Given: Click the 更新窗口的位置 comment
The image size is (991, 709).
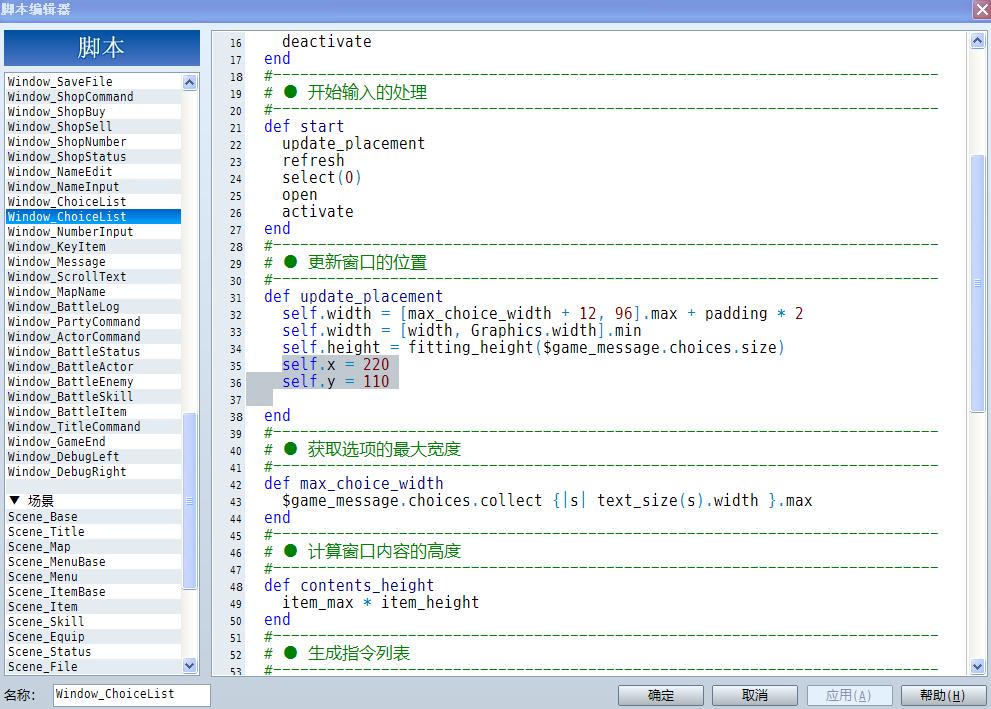Looking at the screenshot, I should point(367,262).
